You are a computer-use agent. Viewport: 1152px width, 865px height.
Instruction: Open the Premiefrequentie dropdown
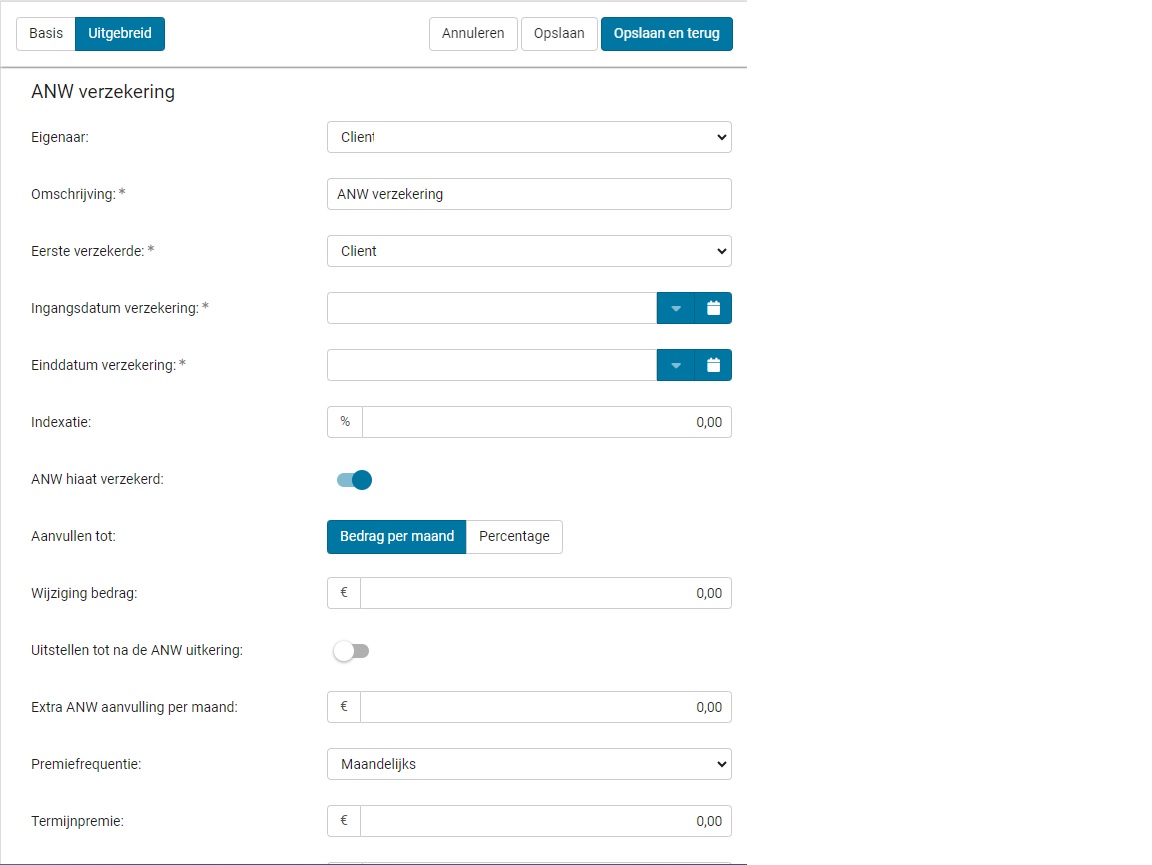tap(529, 764)
